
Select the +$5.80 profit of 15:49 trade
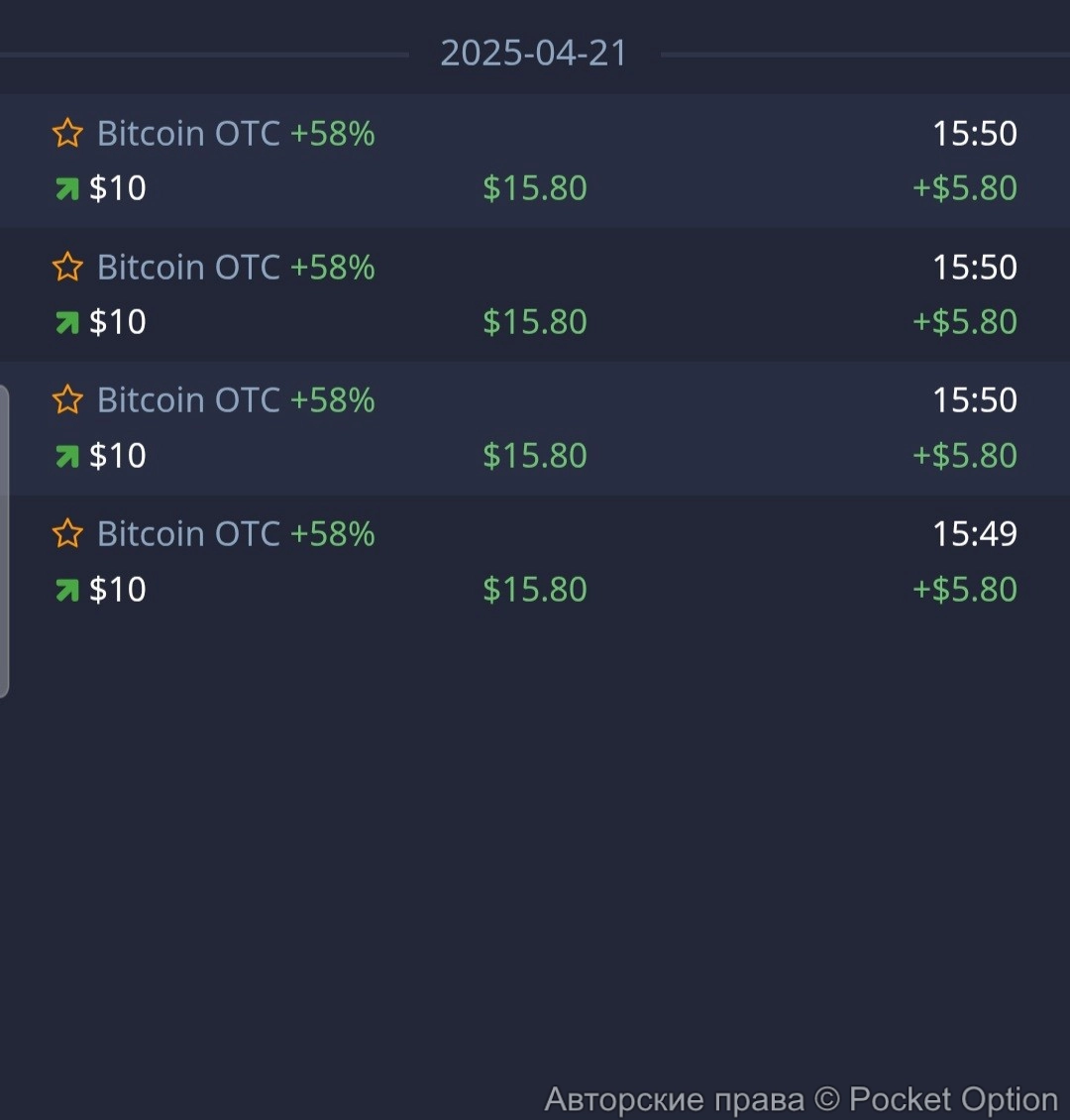964,590
